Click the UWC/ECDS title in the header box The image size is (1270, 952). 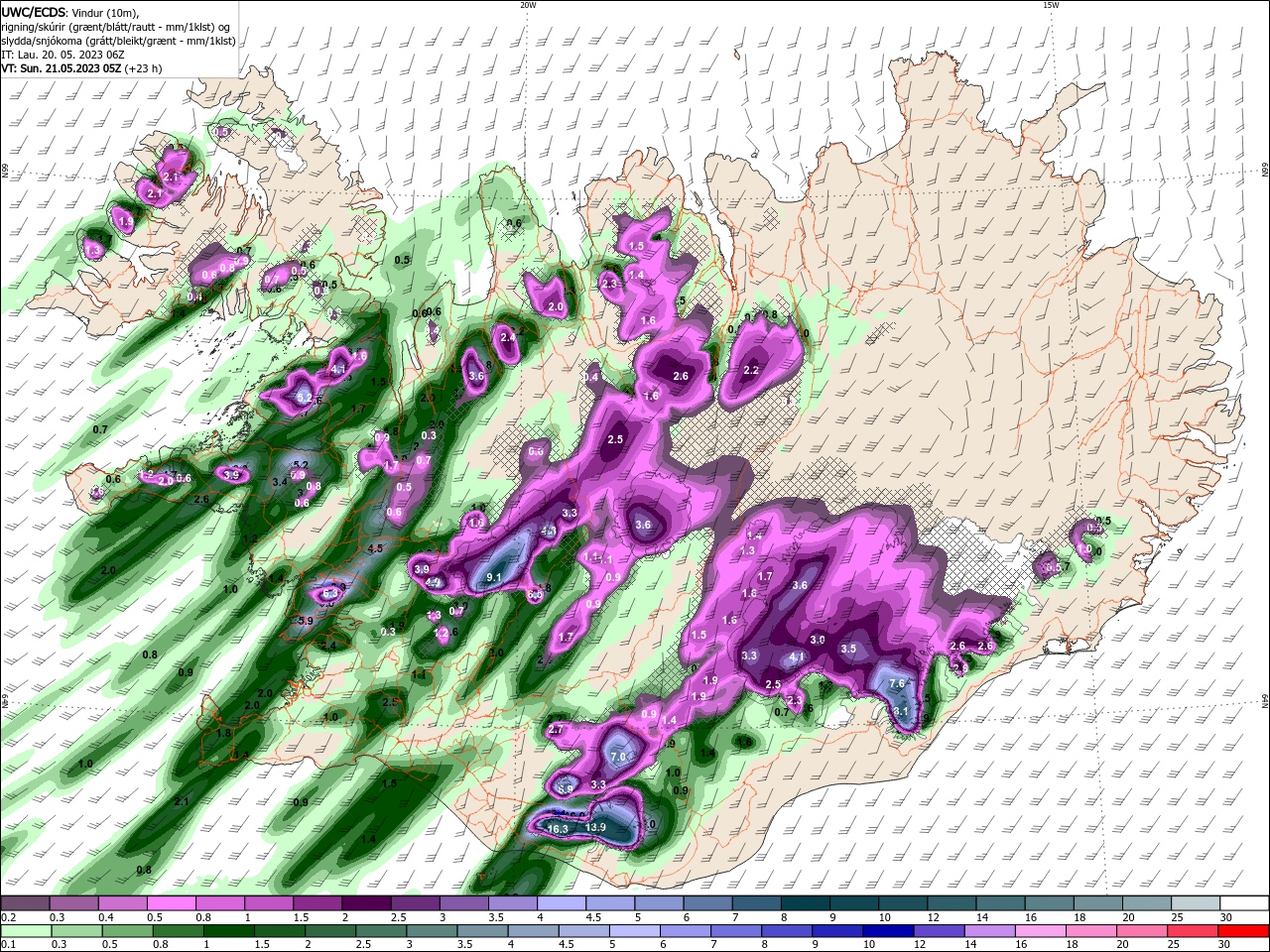[x=33, y=13]
